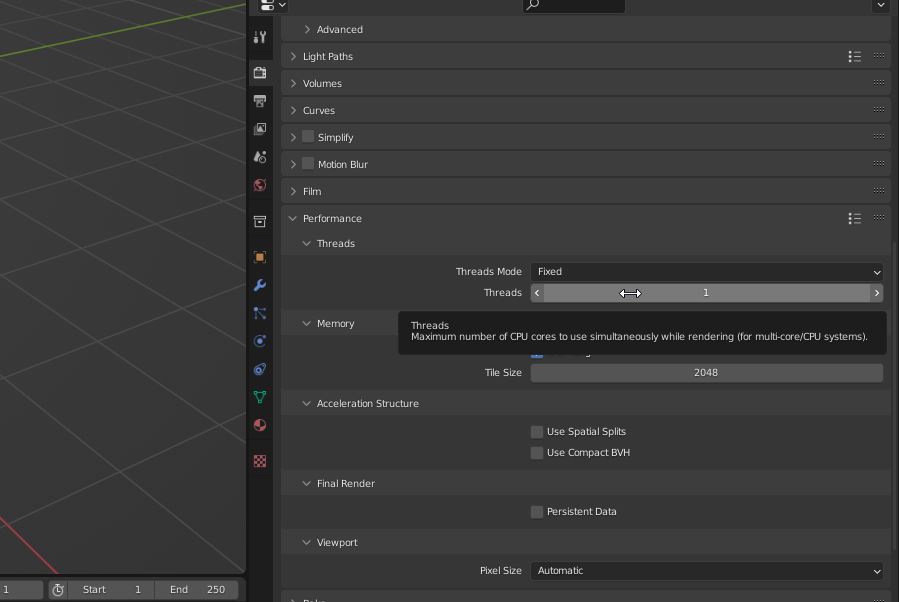This screenshot has height=602, width=899.
Task: Enable the Motion Blur checkbox
Action: click(308, 163)
